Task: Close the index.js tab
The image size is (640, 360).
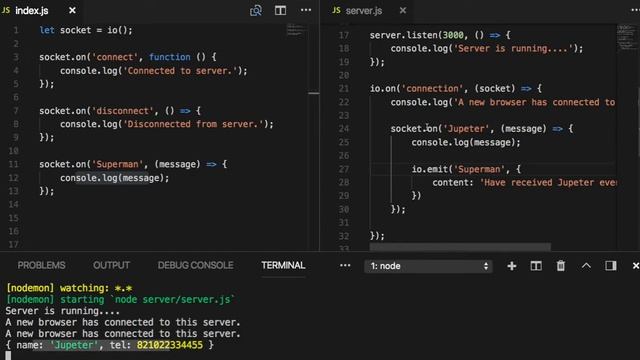Action: tap(72, 10)
